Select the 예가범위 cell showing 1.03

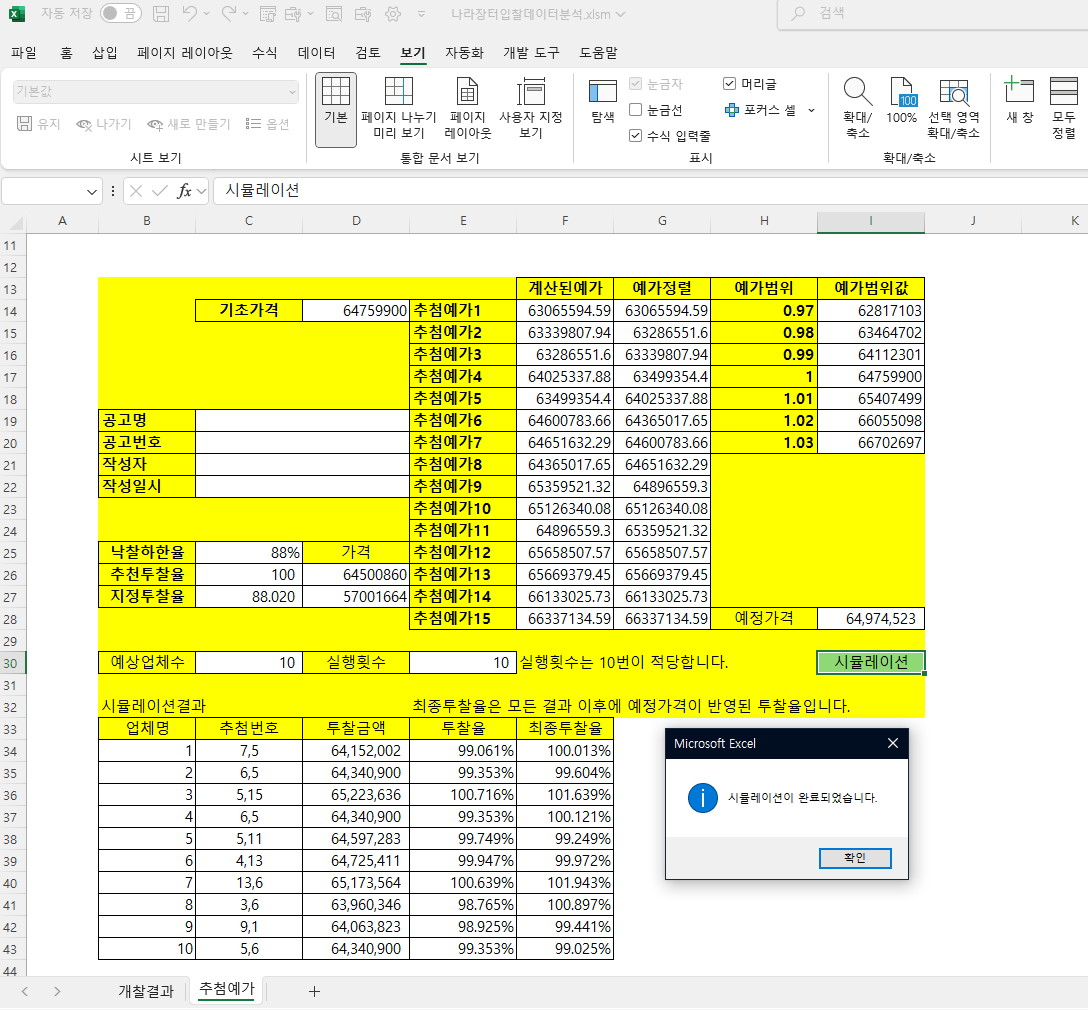pyautogui.click(x=764, y=443)
